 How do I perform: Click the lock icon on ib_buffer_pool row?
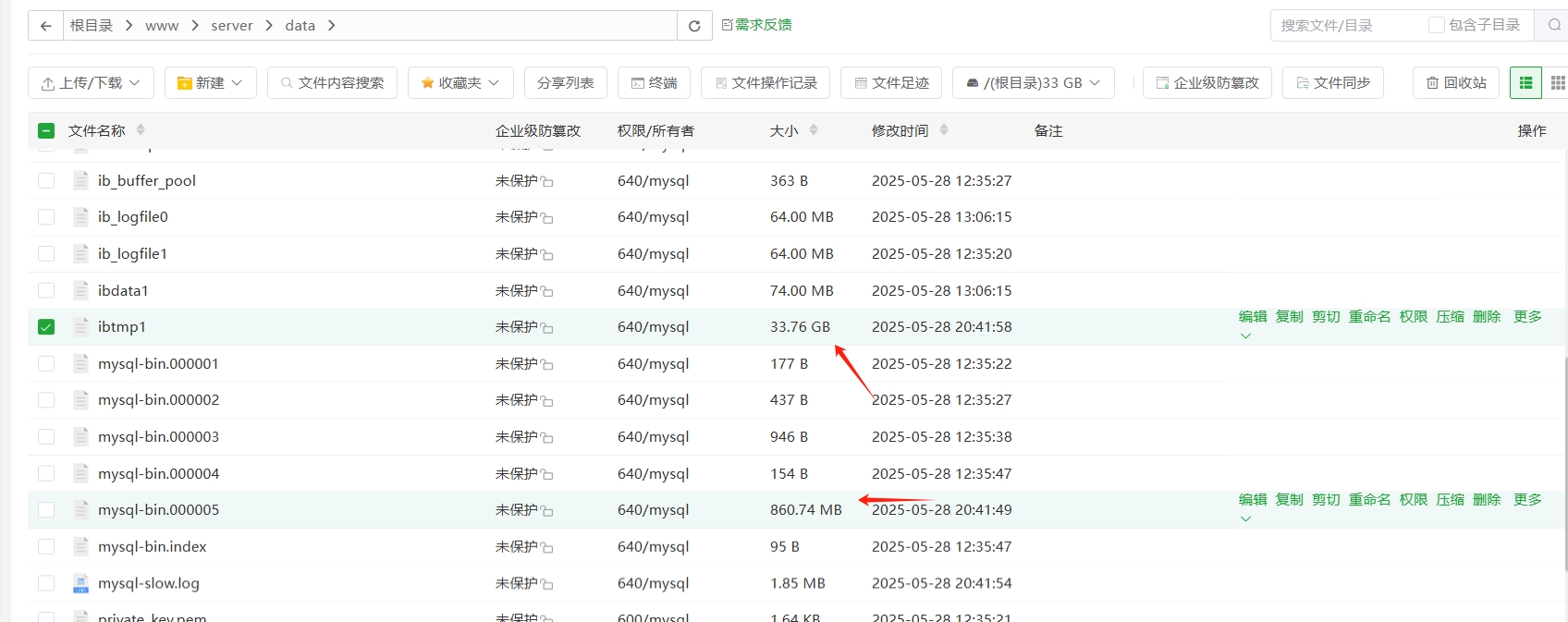[x=547, y=182]
